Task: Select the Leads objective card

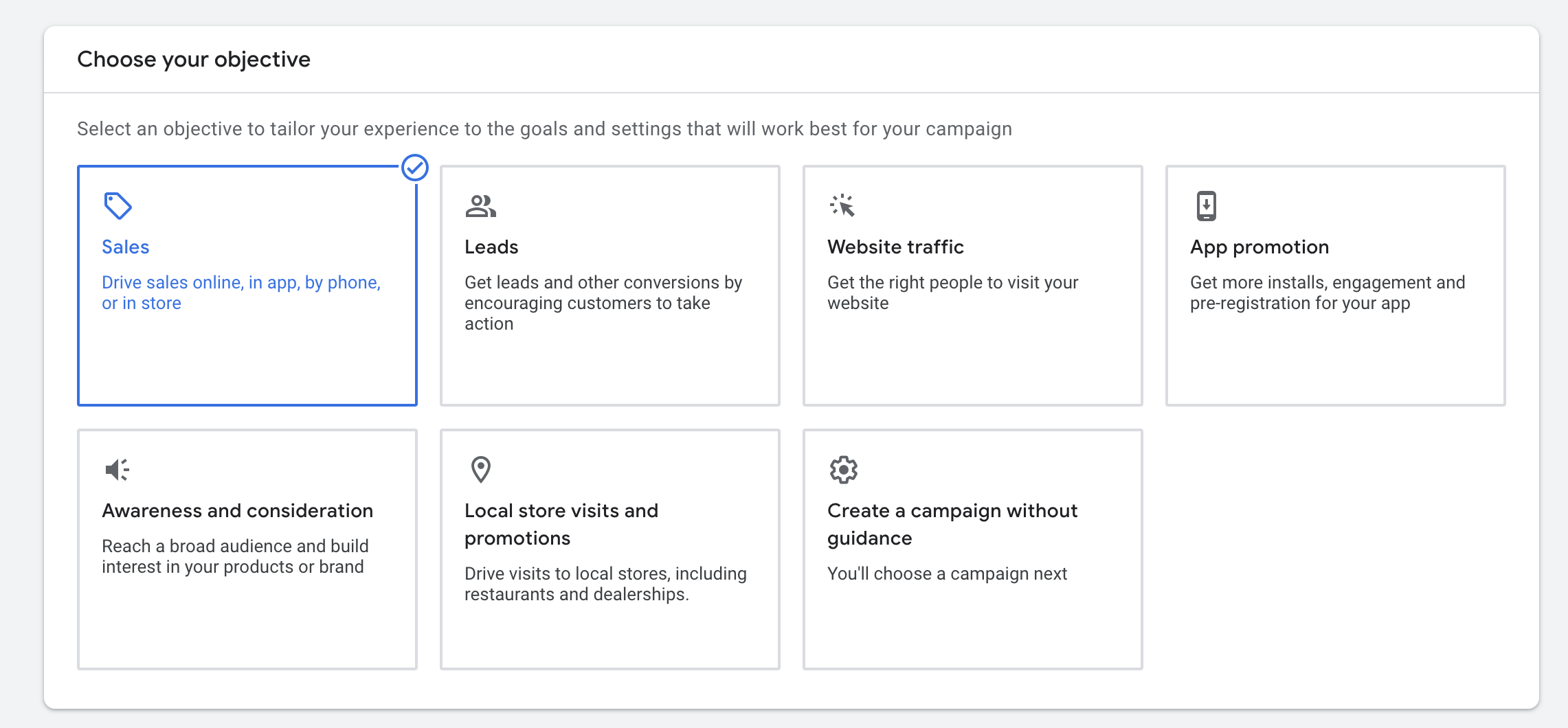Action: (x=610, y=286)
